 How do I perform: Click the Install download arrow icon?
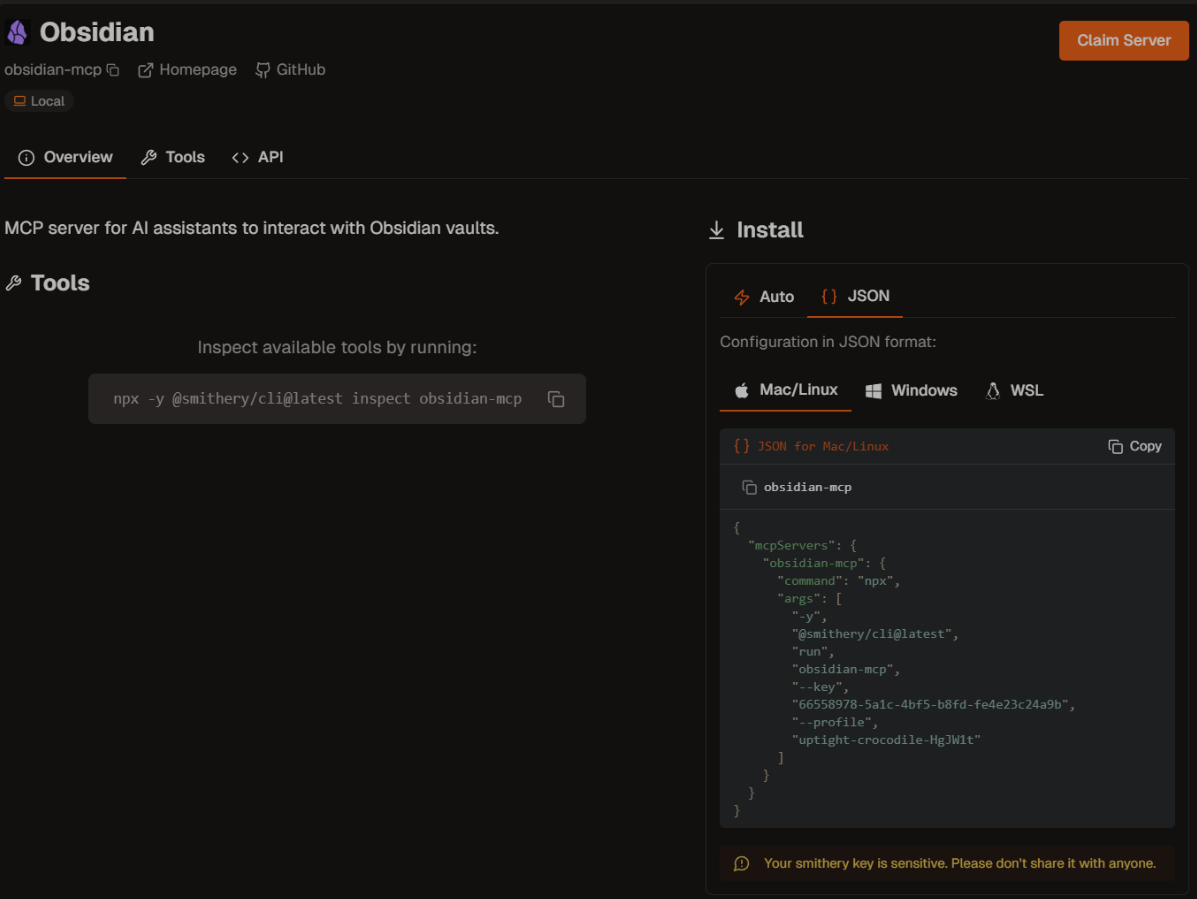(716, 230)
